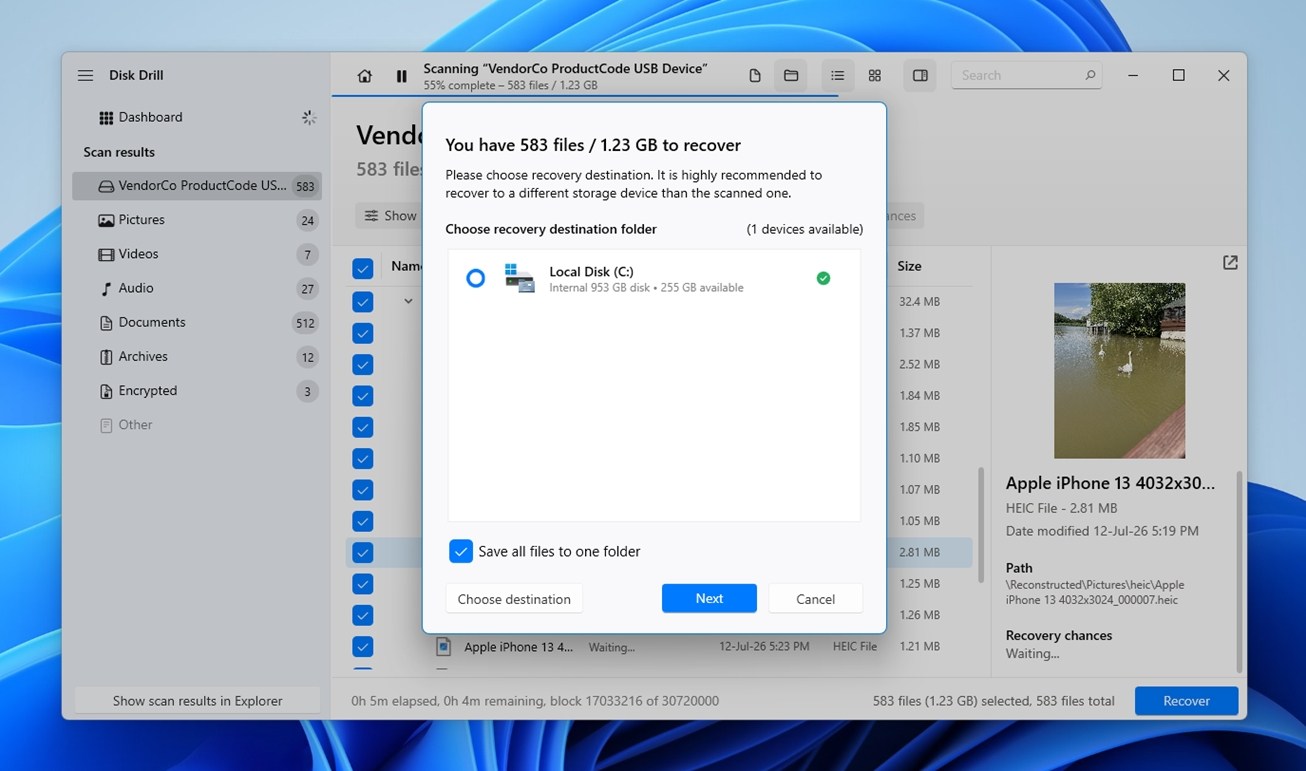Click the 583 badge next to VendorCo
This screenshot has width=1306, height=771.
point(305,187)
